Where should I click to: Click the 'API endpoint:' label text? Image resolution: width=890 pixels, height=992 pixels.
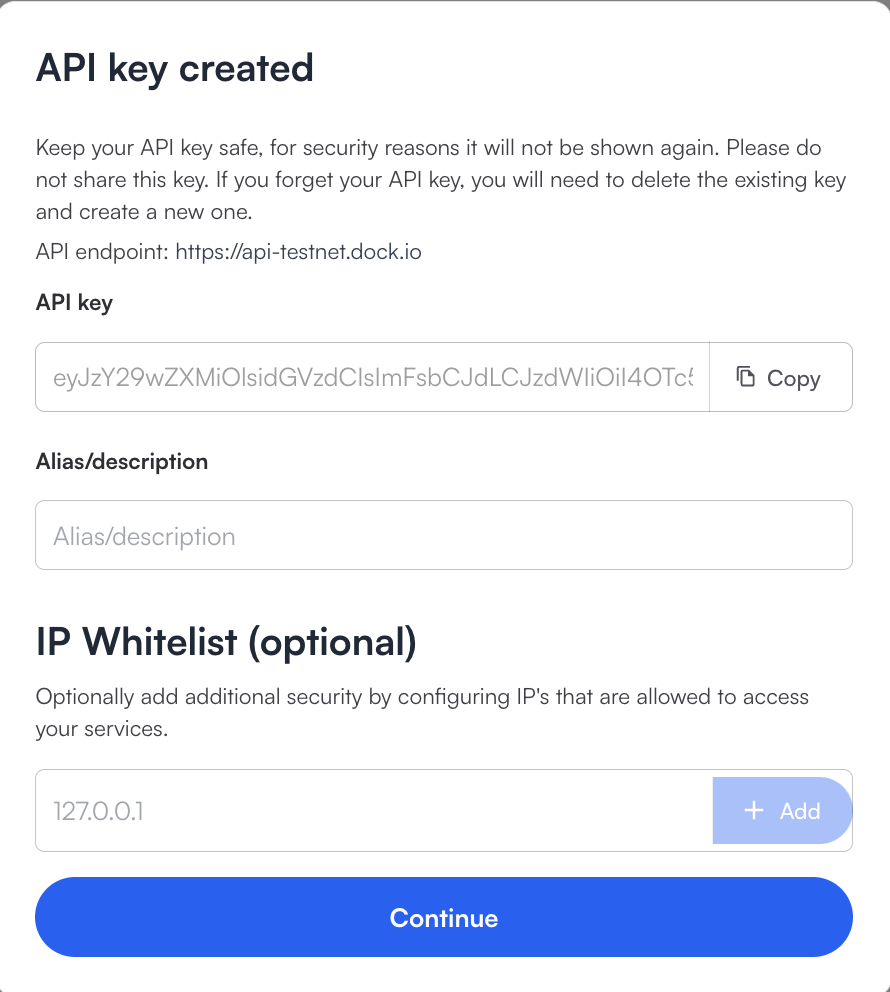point(102,252)
